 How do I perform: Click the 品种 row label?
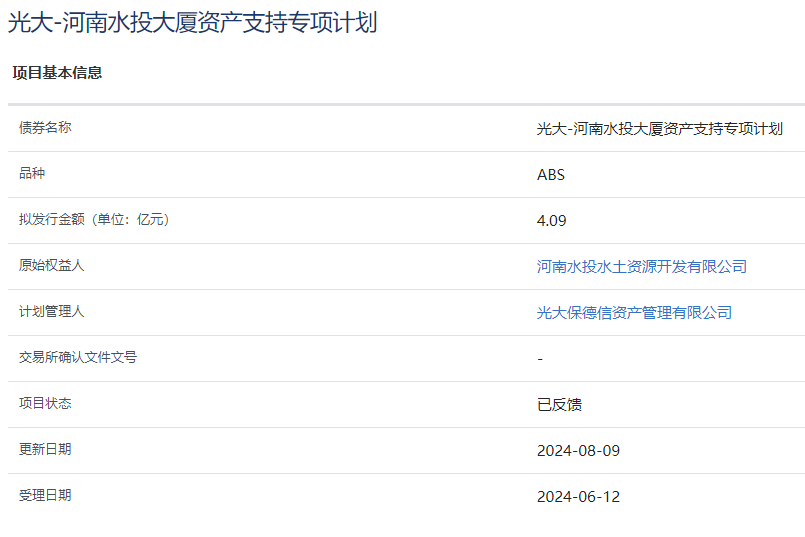click(x=32, y=174)
